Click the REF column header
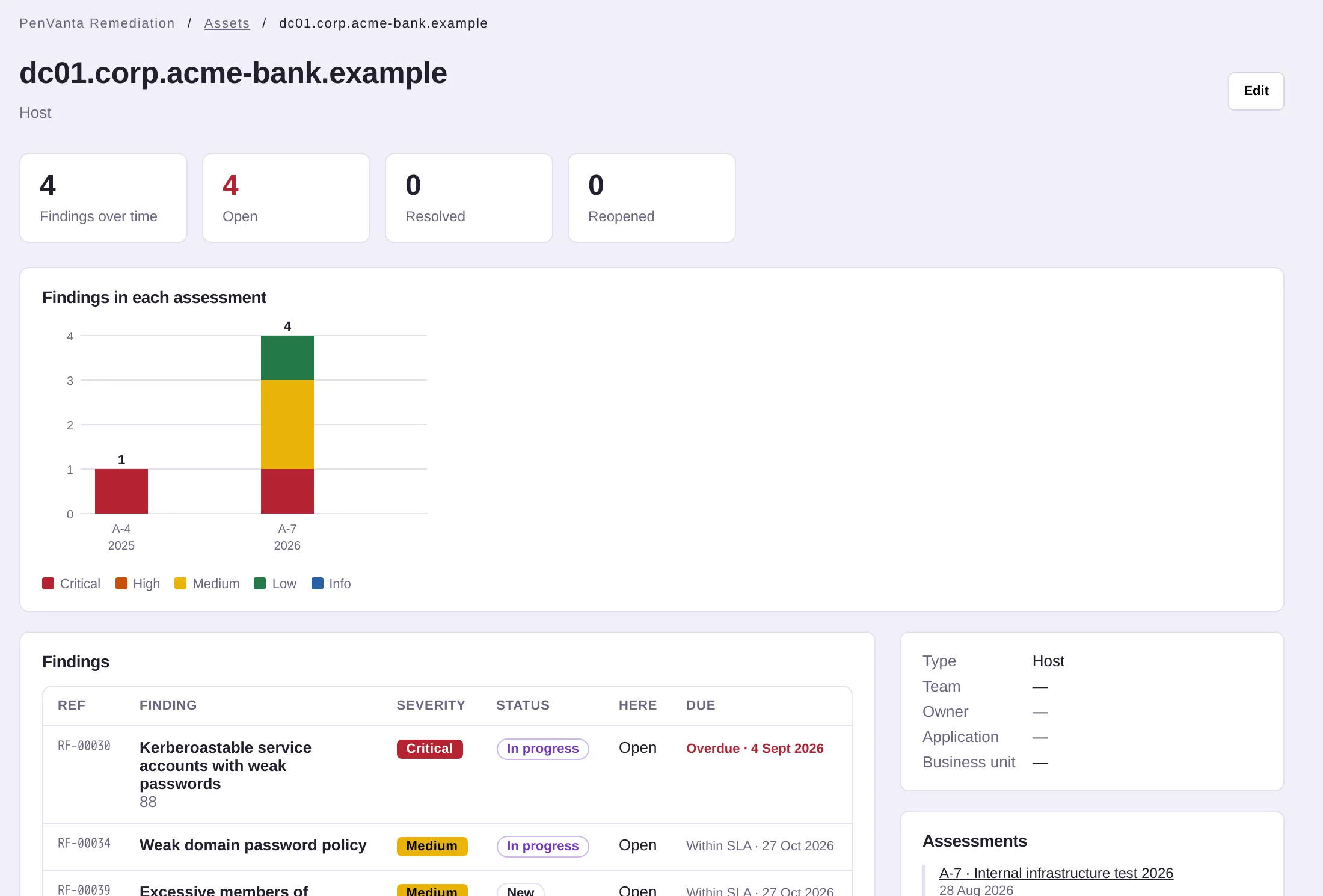 [72, 705]
